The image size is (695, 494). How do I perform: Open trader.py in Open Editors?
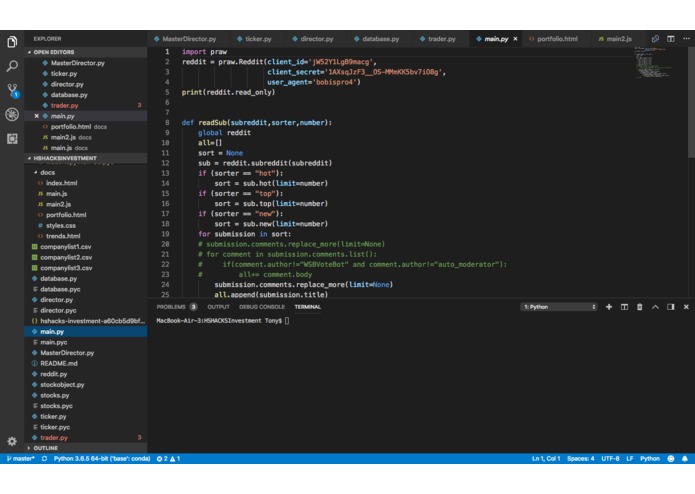[86, 105]
